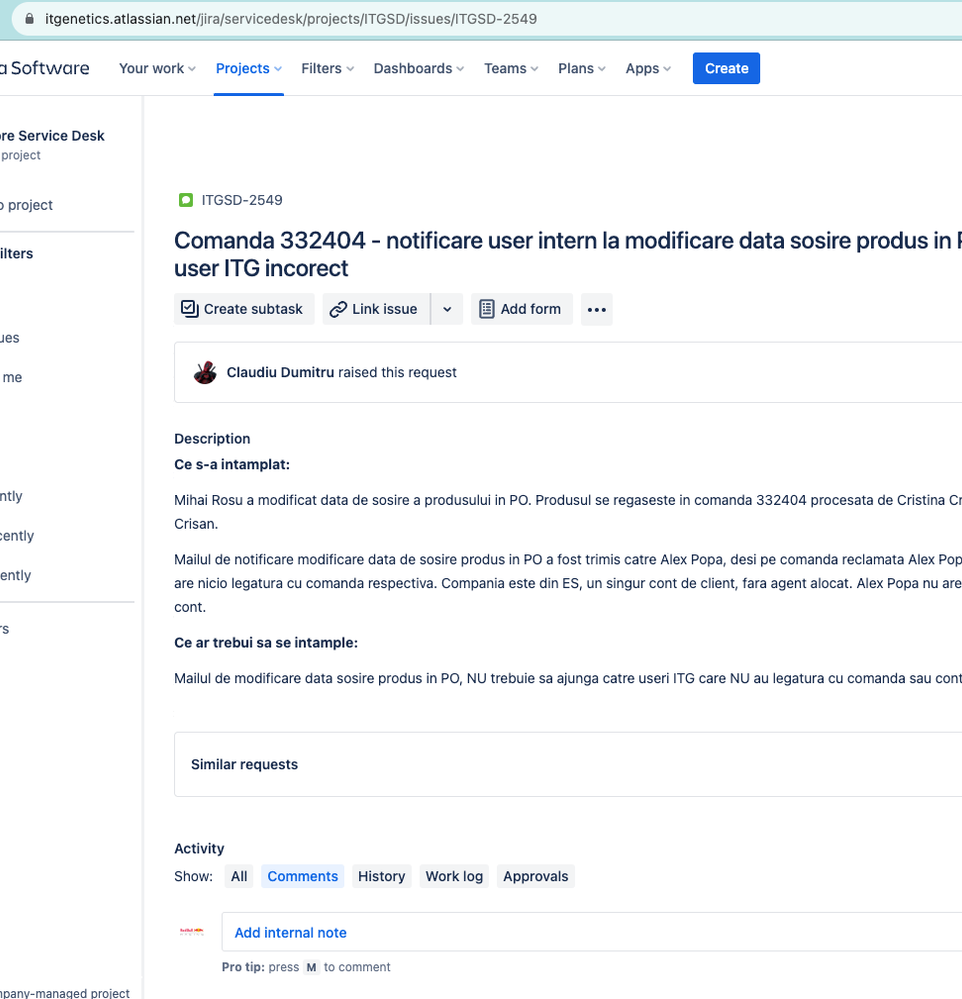Click the chain icon in Link issue
Image resolution: width=962 pixels, height=999 pixels.
[x=338, y=310]
